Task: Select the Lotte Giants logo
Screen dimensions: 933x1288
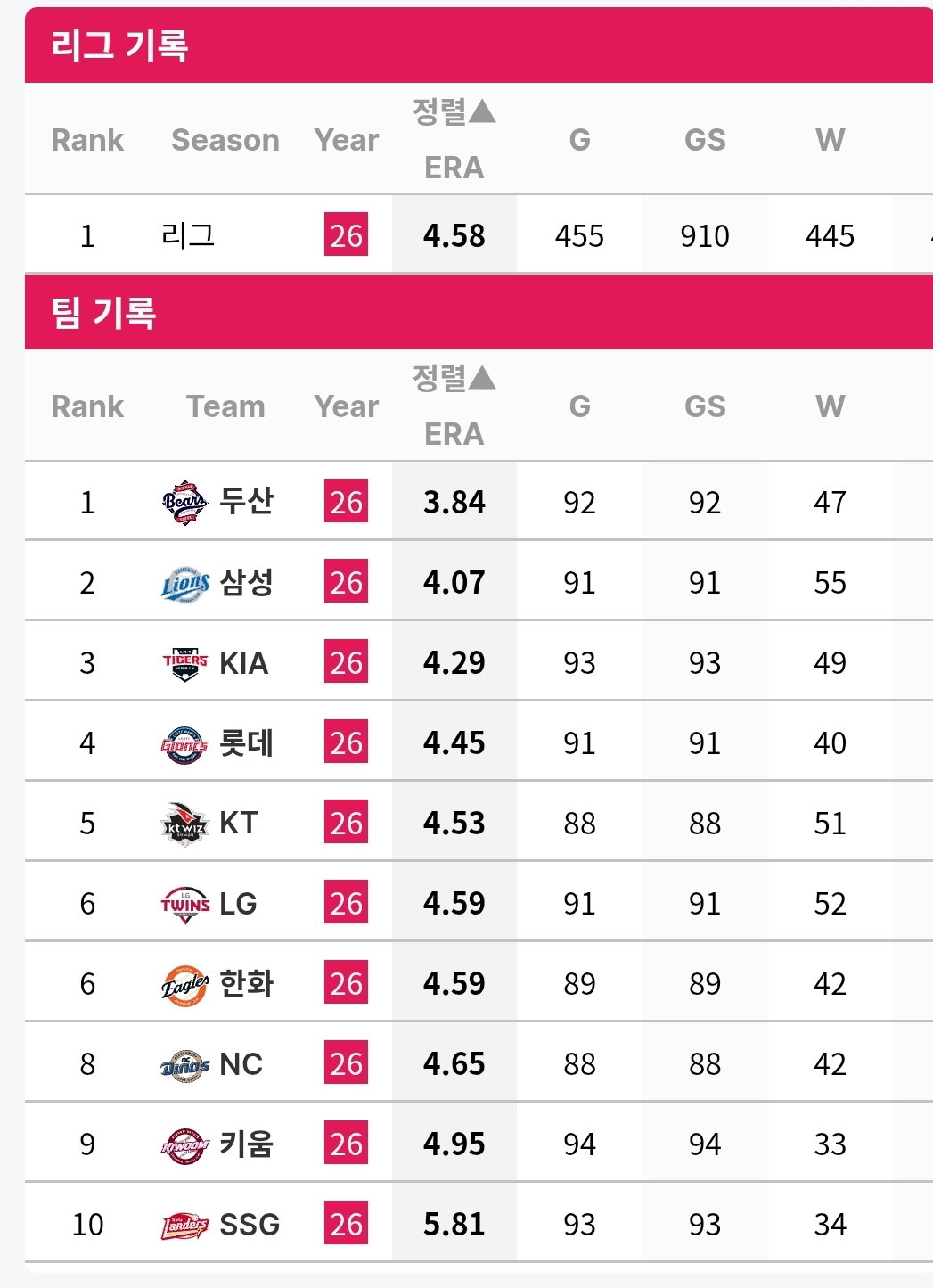Action: [185, 743]
